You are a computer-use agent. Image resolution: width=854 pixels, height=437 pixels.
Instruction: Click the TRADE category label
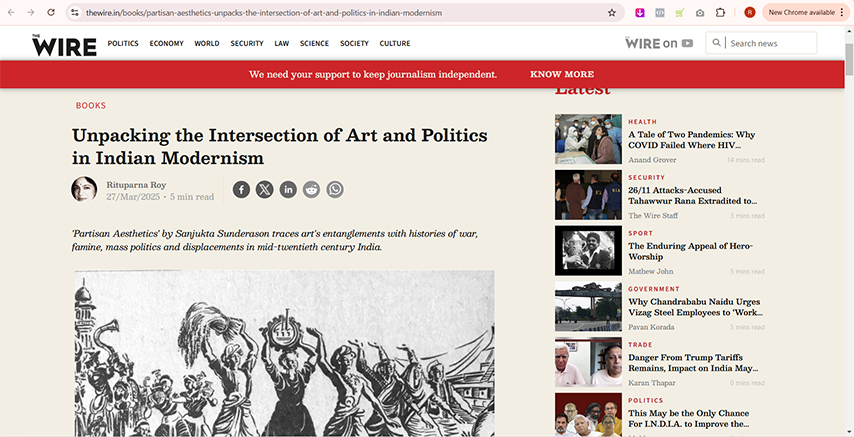[640, 344]
